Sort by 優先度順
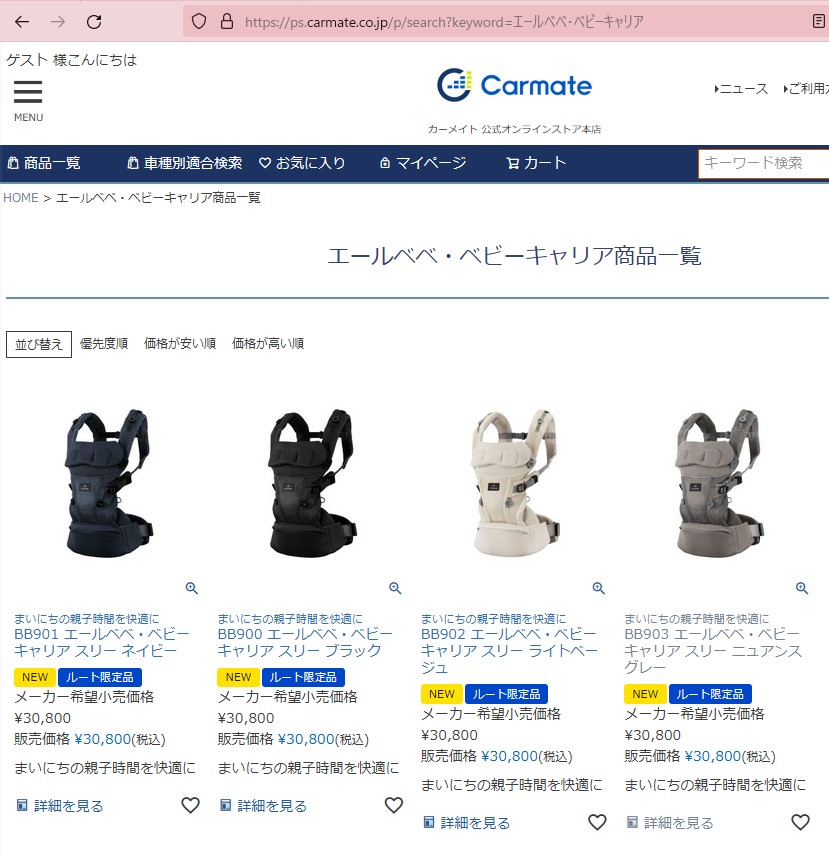This screenshot has height=854, width=829. tap(104, 344)
